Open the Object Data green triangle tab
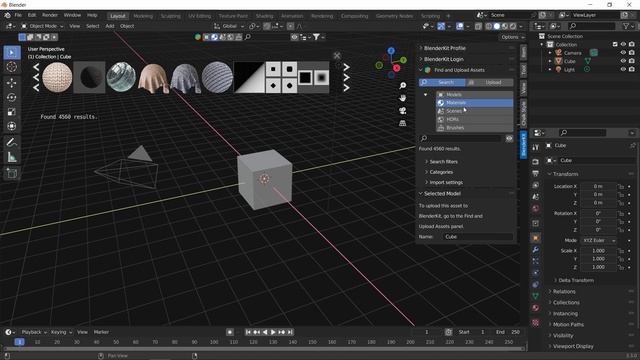This screenshot has width=640, height=360. click(536, 296)
